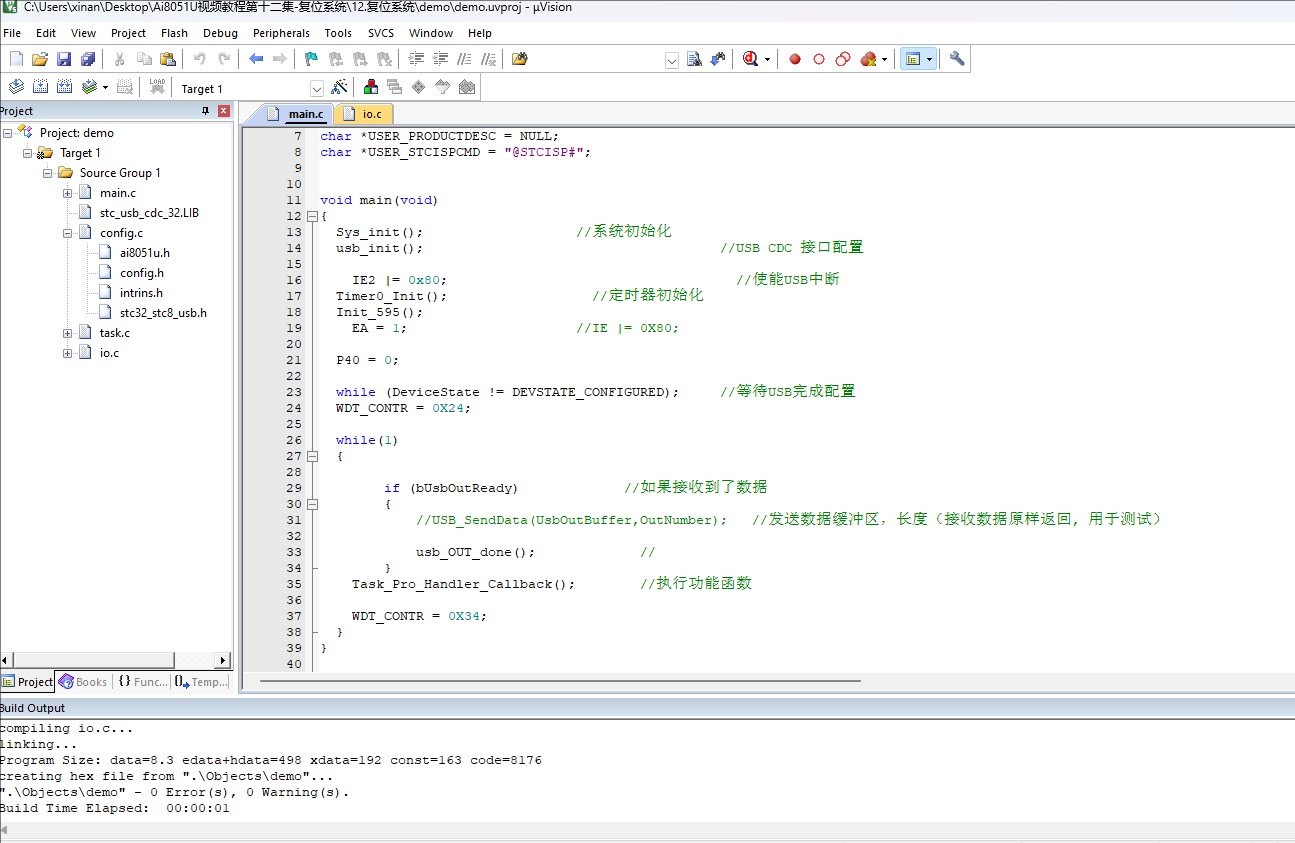Click the Redo arrow icon

tap(224, 59)
